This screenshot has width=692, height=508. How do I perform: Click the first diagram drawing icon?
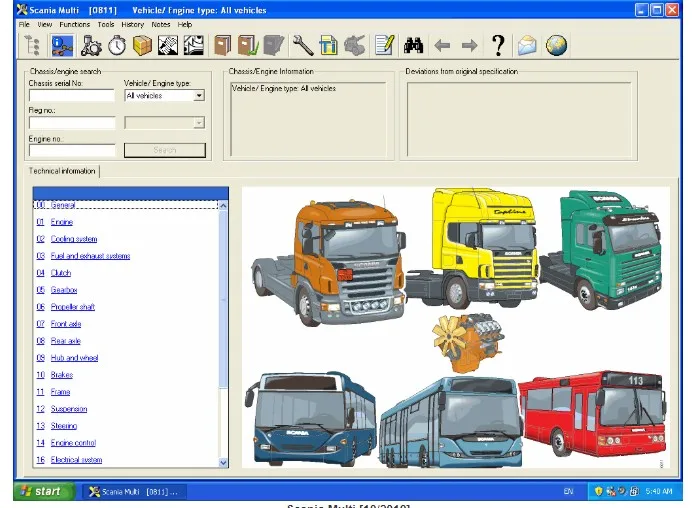168,45
